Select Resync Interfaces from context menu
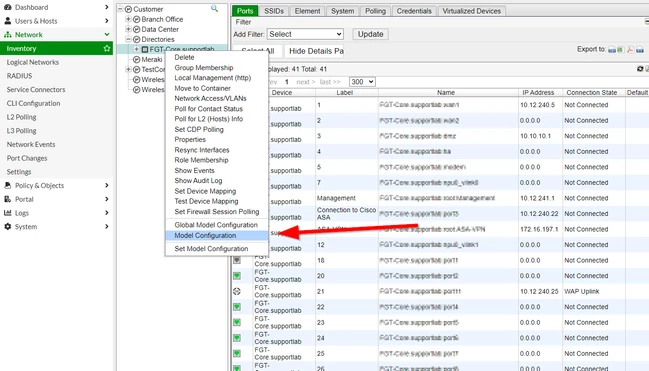This screenshot has height=371, width=649. [216, 150]
